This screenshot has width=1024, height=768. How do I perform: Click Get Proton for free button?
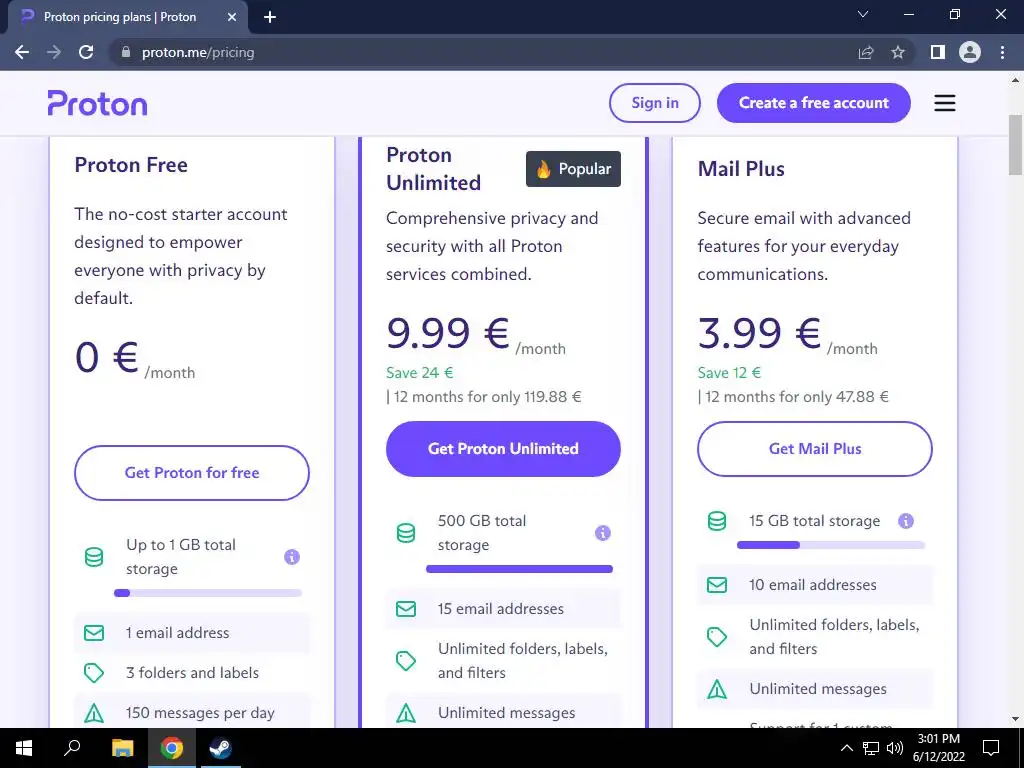pyautogui.click(x=192, y=473)
